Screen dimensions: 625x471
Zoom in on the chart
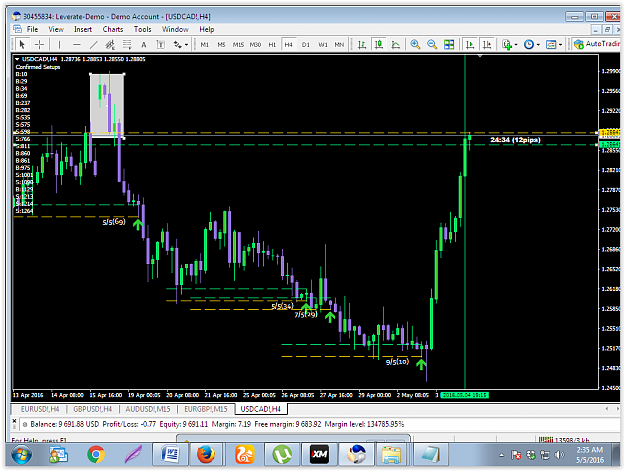(415, 44)
